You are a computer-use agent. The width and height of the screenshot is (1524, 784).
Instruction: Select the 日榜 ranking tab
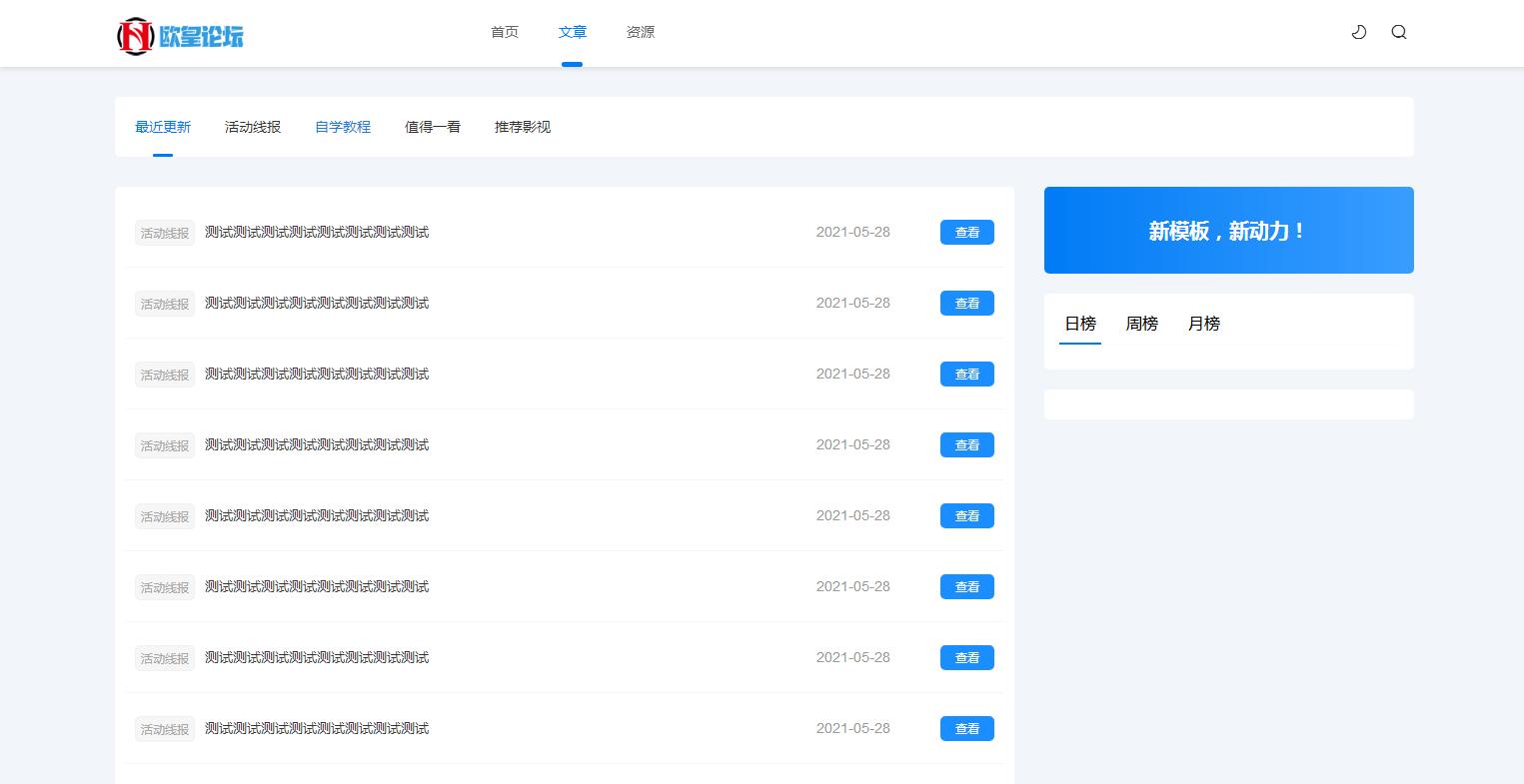[x=1080, y=324]
